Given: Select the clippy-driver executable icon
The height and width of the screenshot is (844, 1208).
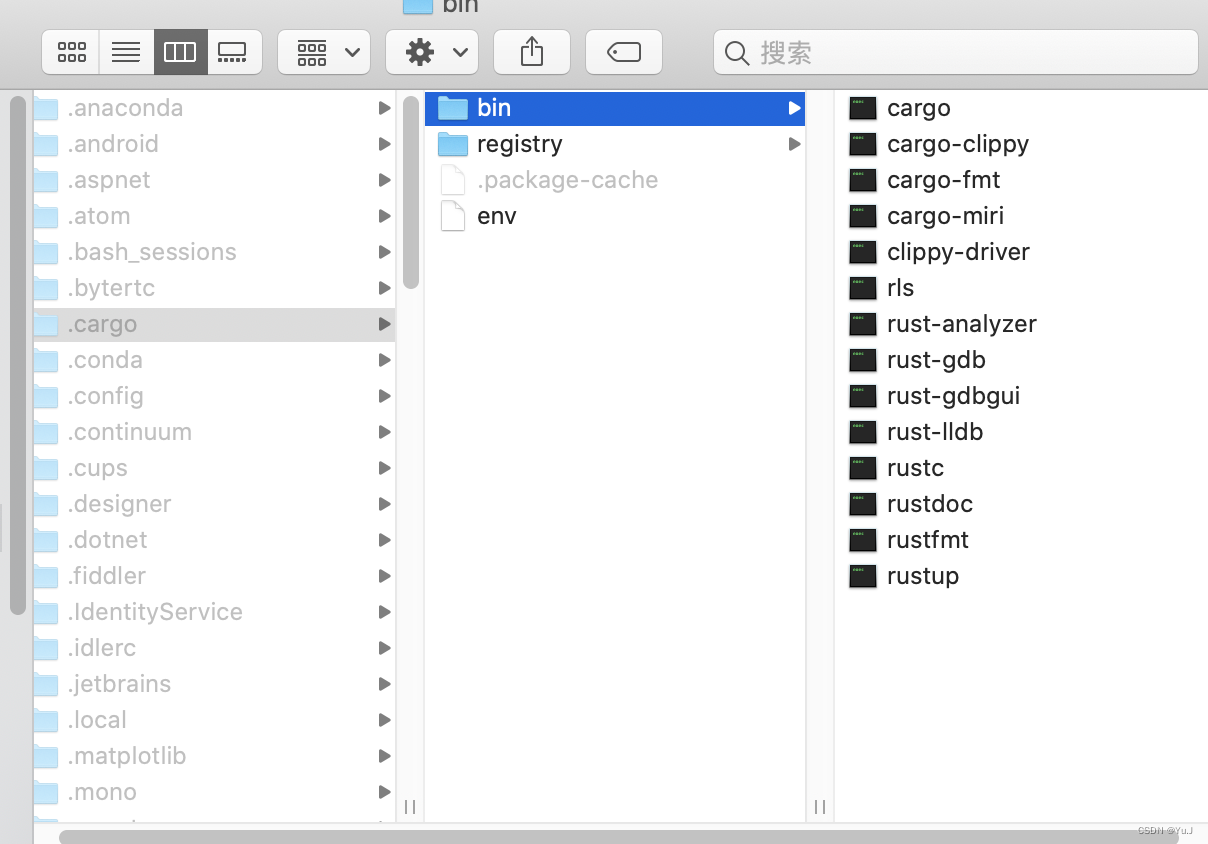Looking at the screenshot, I should pyautogui.click(x=863, y=252).
